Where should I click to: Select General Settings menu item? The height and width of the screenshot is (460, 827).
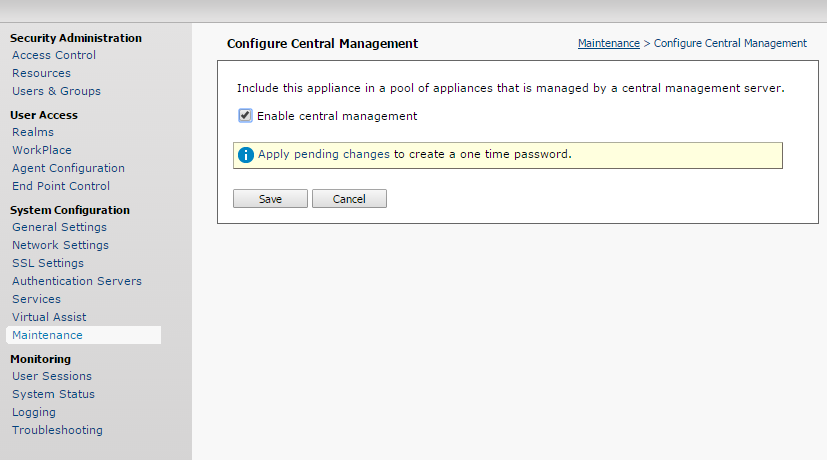pos(60,227)
